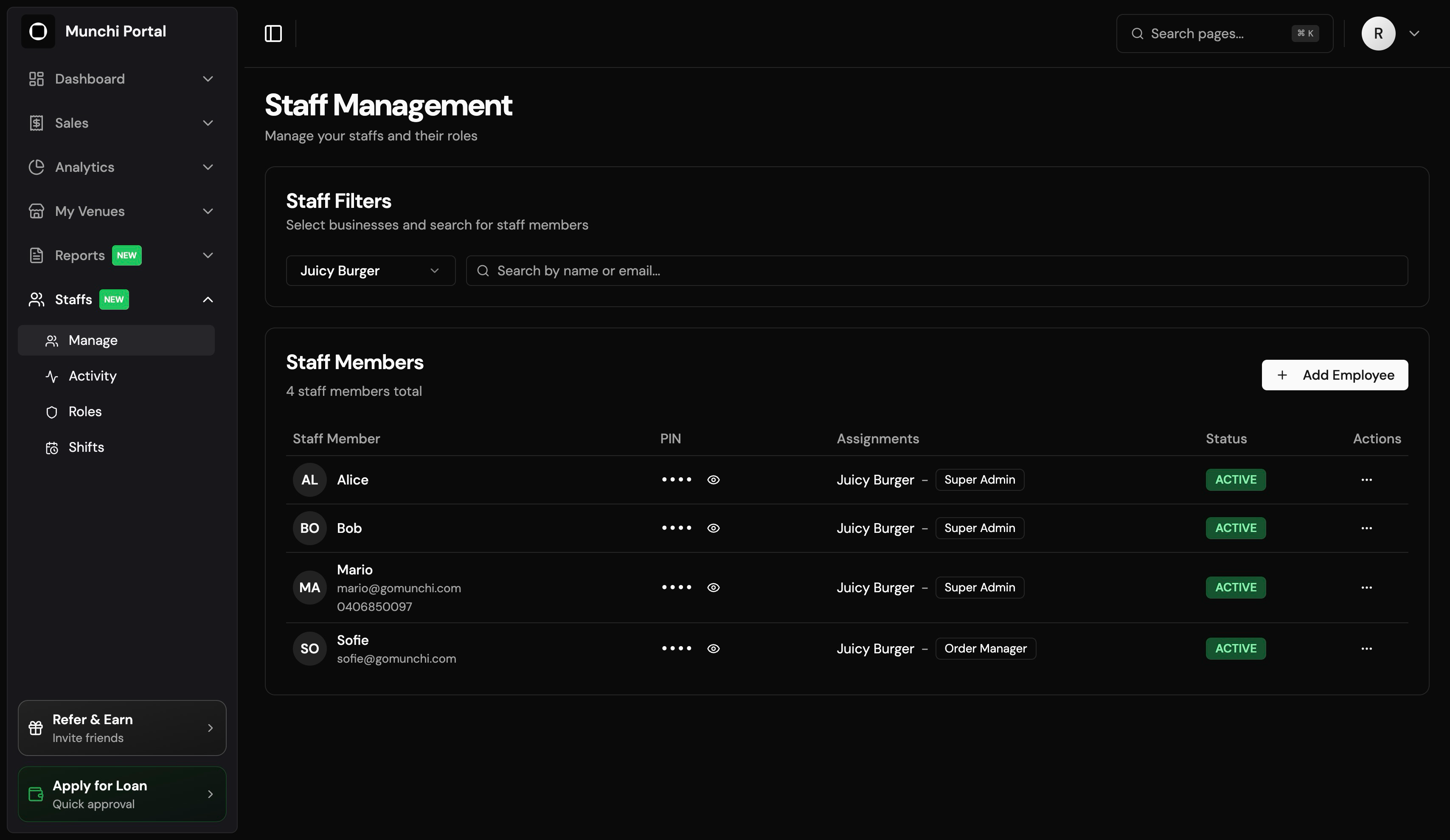Expand the Analytics menu chevron
This screenshot has height=840, width=1450.
pos(208,167)
